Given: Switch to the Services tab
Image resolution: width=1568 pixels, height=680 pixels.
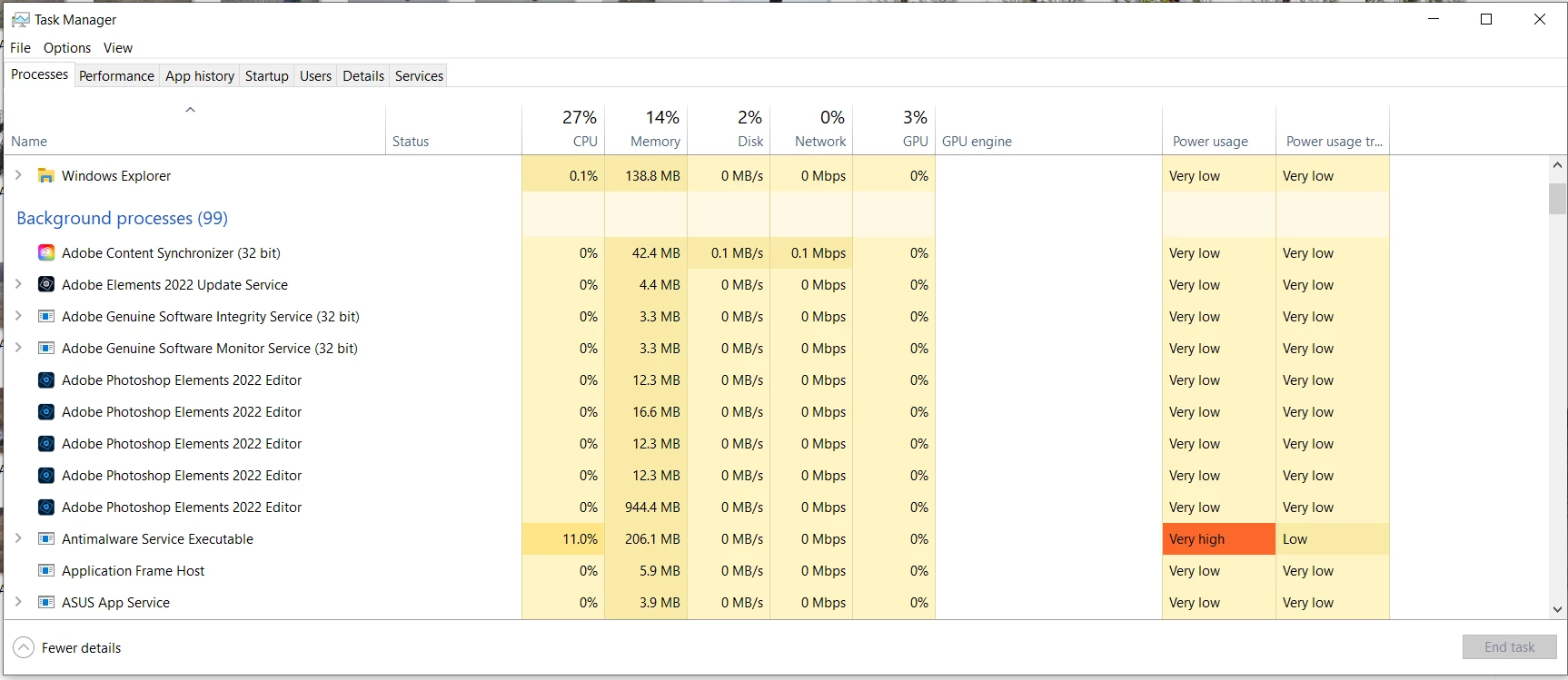Looking at the screenshot, I should click(420, 76).
